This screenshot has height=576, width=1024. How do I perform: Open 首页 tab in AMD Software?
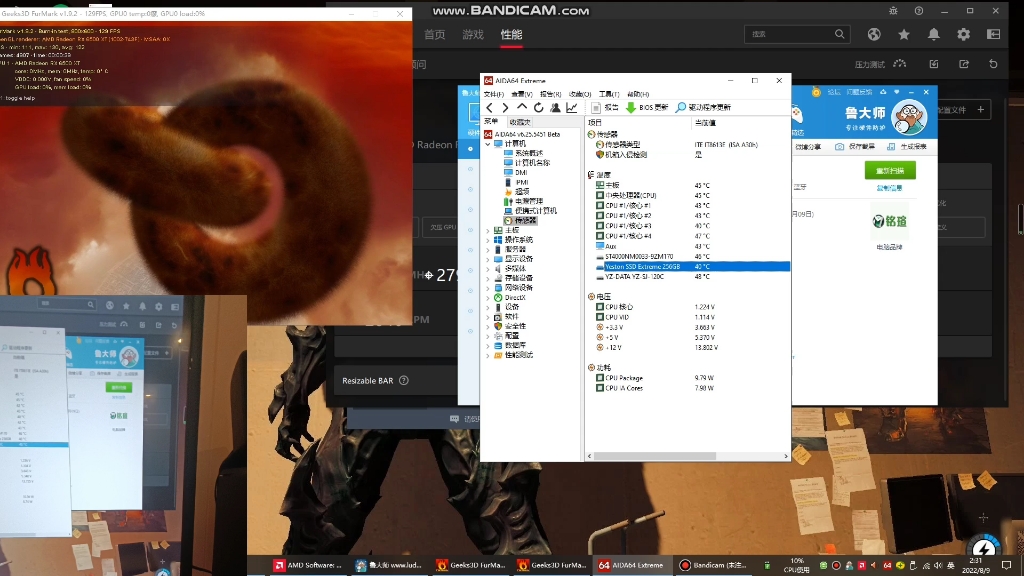click(435, 35)
